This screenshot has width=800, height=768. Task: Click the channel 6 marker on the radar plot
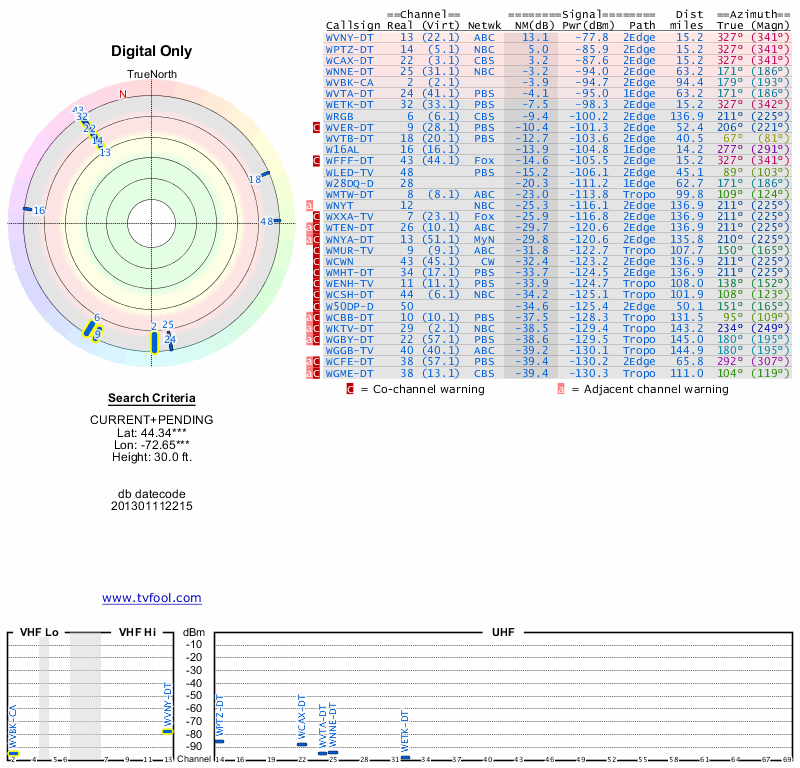tap(90, 331)
